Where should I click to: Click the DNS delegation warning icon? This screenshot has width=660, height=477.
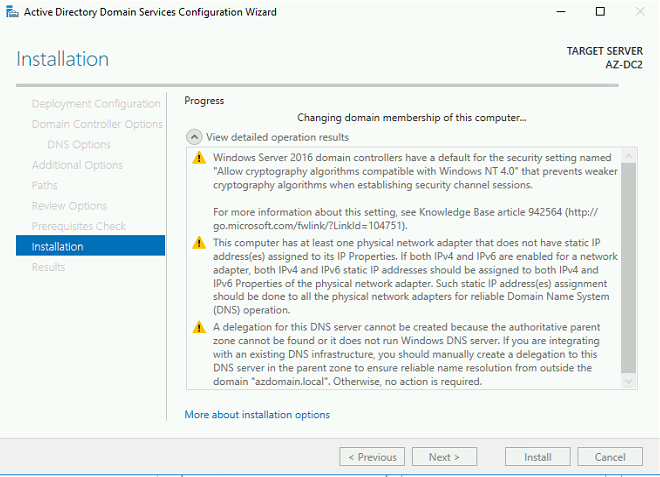(199, 327)
